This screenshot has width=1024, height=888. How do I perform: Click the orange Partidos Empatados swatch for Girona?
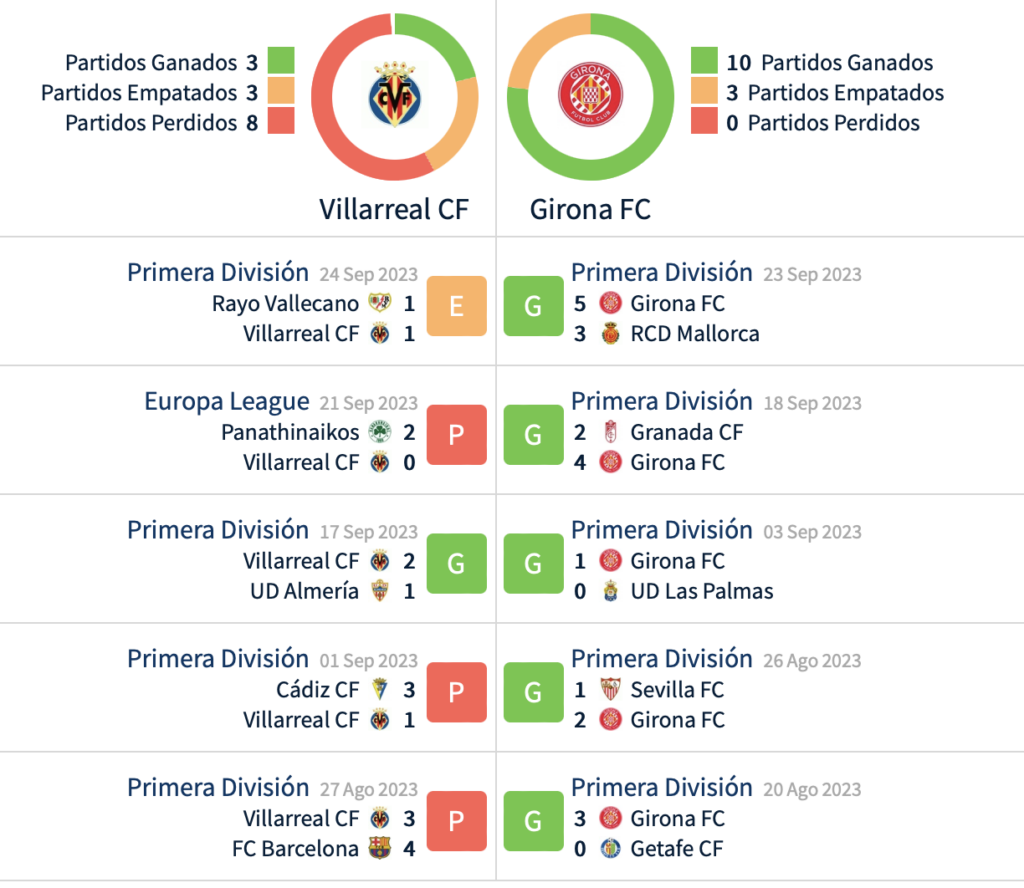[x=704, y=93]
